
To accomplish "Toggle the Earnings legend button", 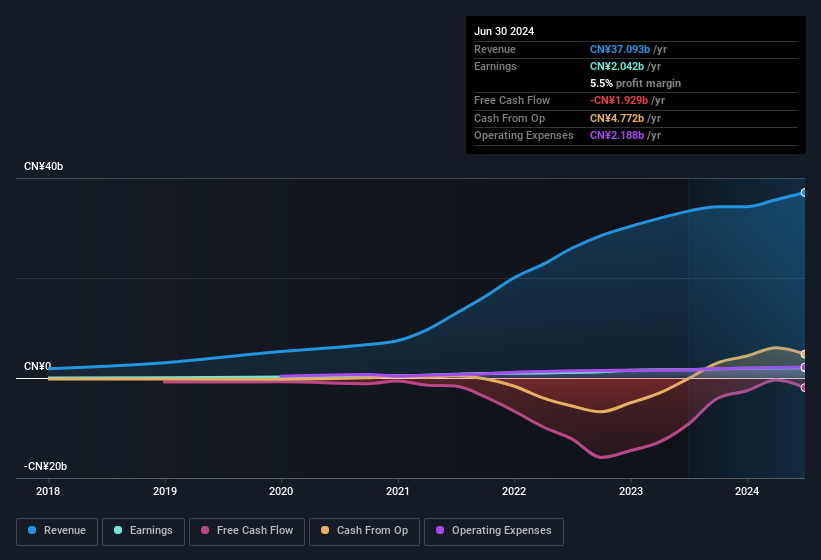I will point(143,531).
